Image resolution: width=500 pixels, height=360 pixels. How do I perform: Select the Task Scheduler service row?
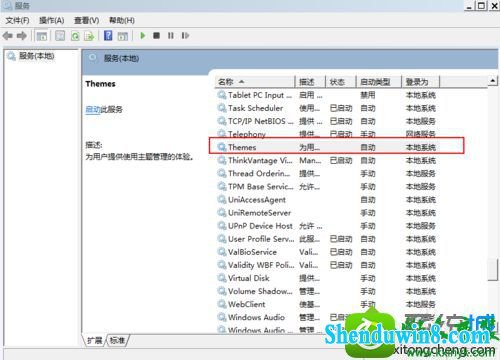pyautogui.click(x=327, y=108)
